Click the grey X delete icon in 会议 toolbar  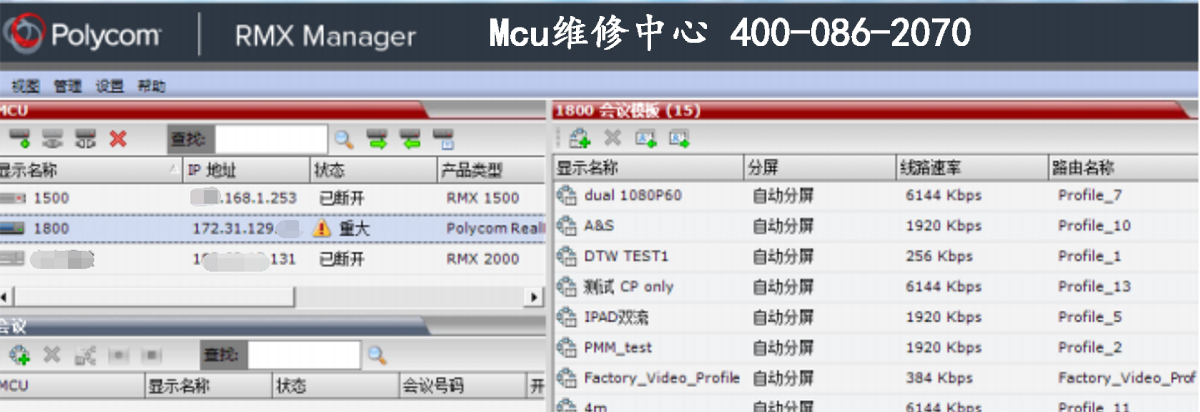click(x=52, y=355)
